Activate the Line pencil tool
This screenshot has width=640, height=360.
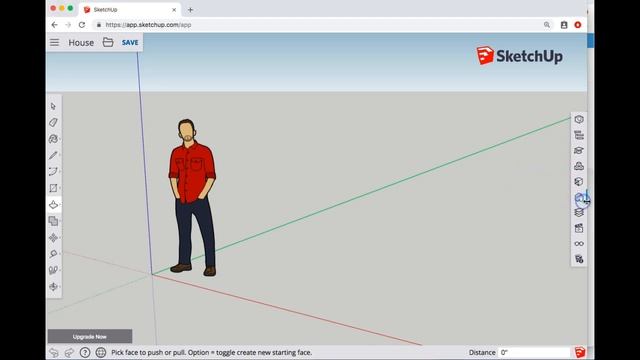click(53, 155)
